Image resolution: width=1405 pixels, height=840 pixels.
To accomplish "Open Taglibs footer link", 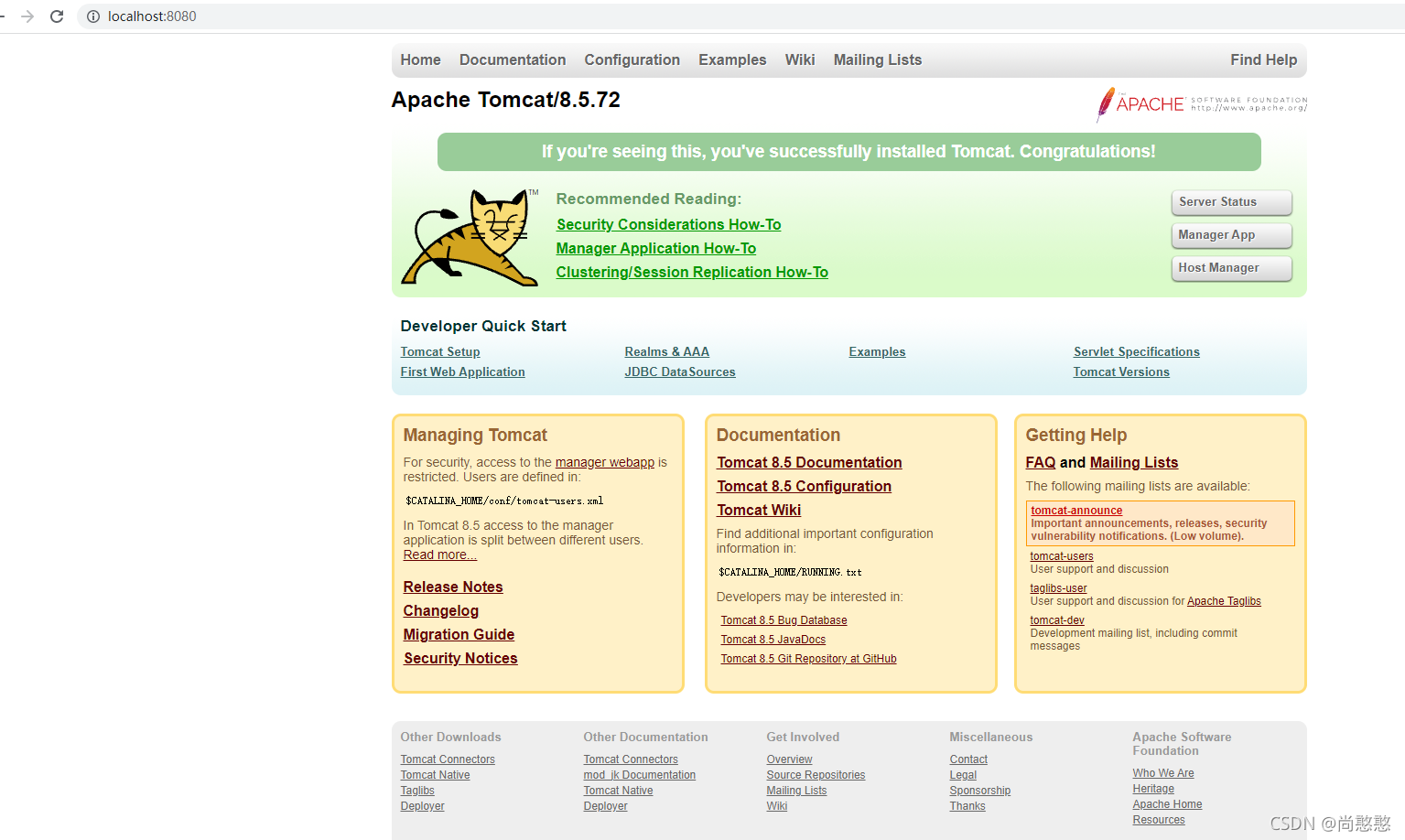I will pos(417,791).
